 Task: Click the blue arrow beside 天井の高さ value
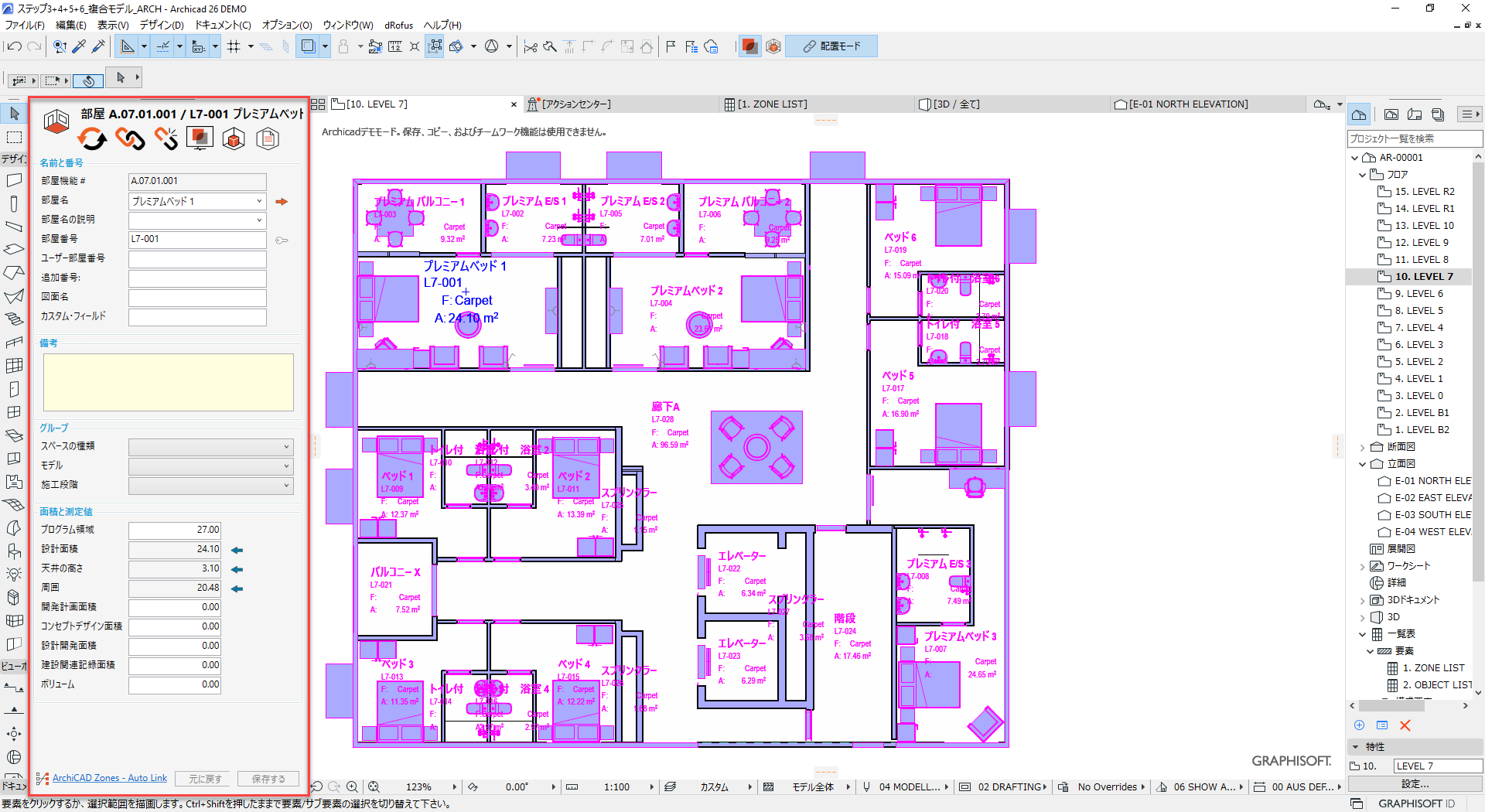pyautogui.click(x=237, y=569)
